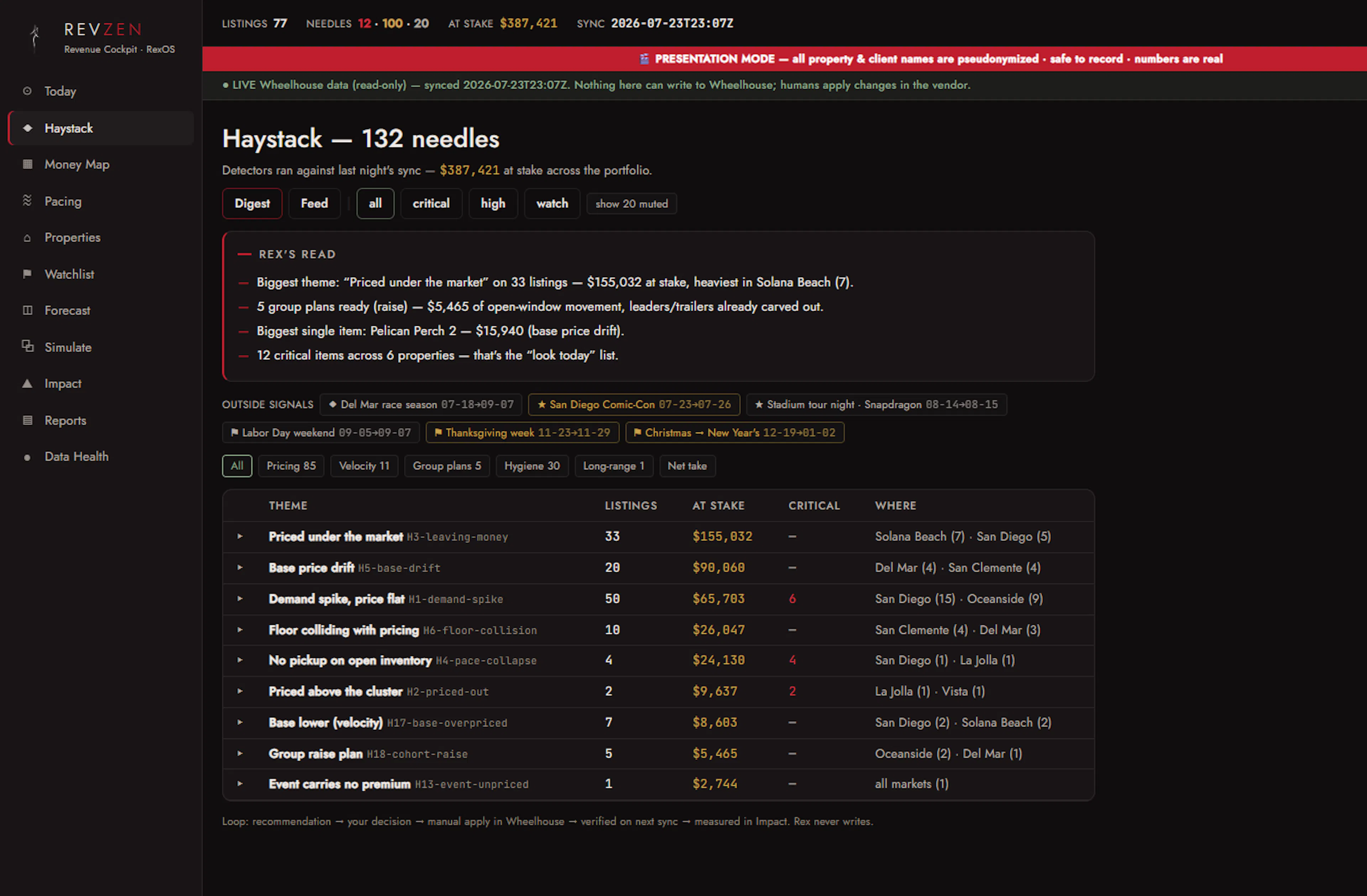
Task: Switch to Feed view
Action: click(x=314, y=204)
